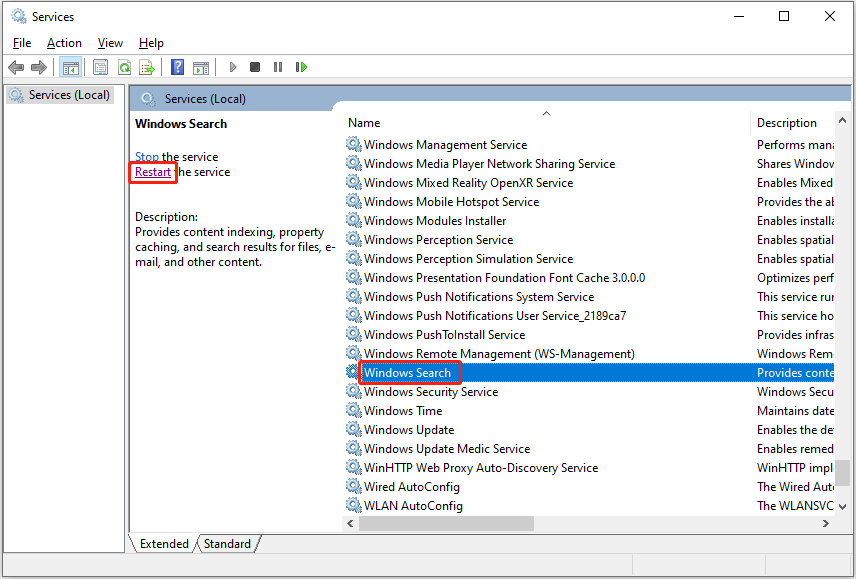The width and height of the screenshot is (856, 579).
Task: Open the Help toolbar icon
Action: (177, 67)
